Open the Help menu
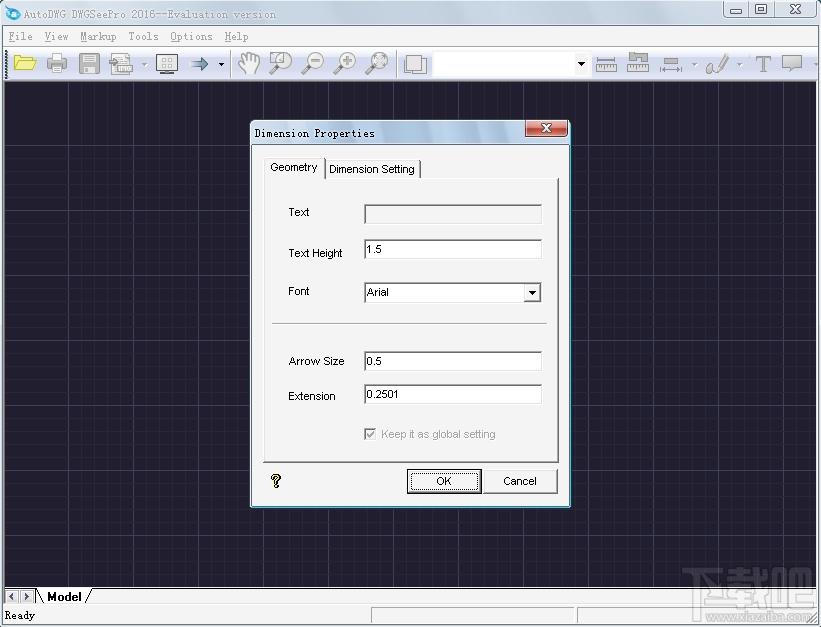The width and height of the screenshot is (821, 627). (236, 37)
